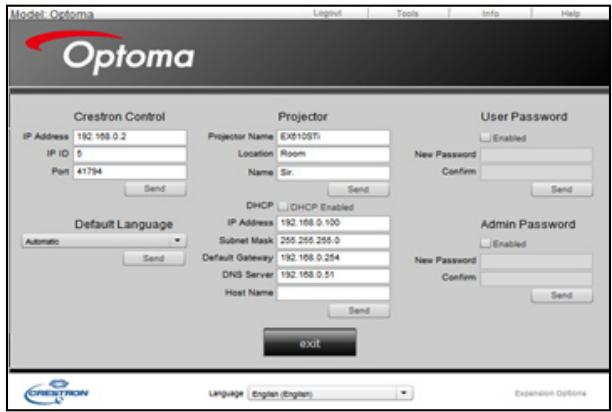The image size is (612, 412).
Task: Click the Port field showing 41794
Action: (130, 172)
